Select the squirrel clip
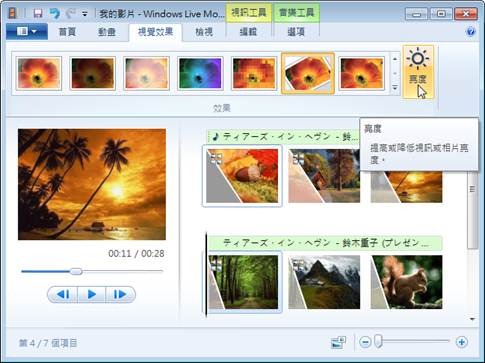This screenshot has height=363, width=485. (x=406, y=282)
